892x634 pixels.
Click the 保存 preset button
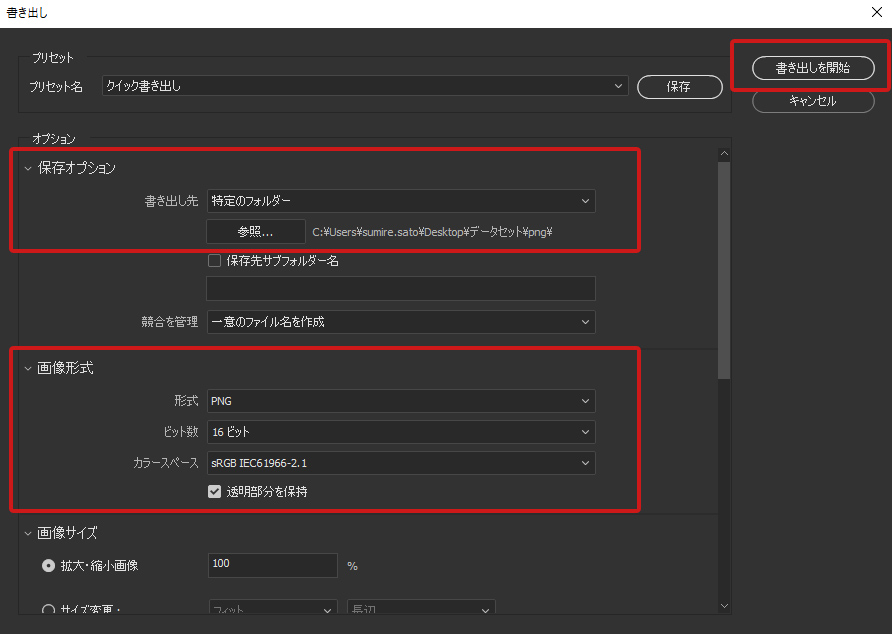coord(679,87)
